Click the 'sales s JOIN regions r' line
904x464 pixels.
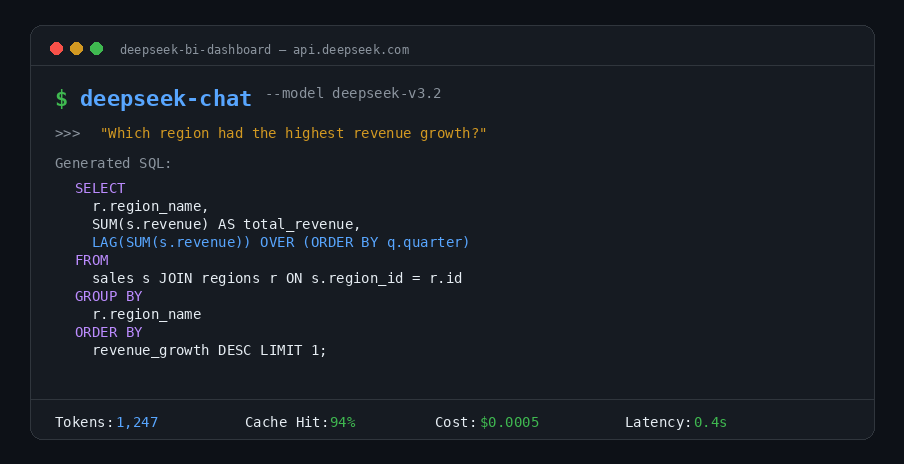coord(277,279)
